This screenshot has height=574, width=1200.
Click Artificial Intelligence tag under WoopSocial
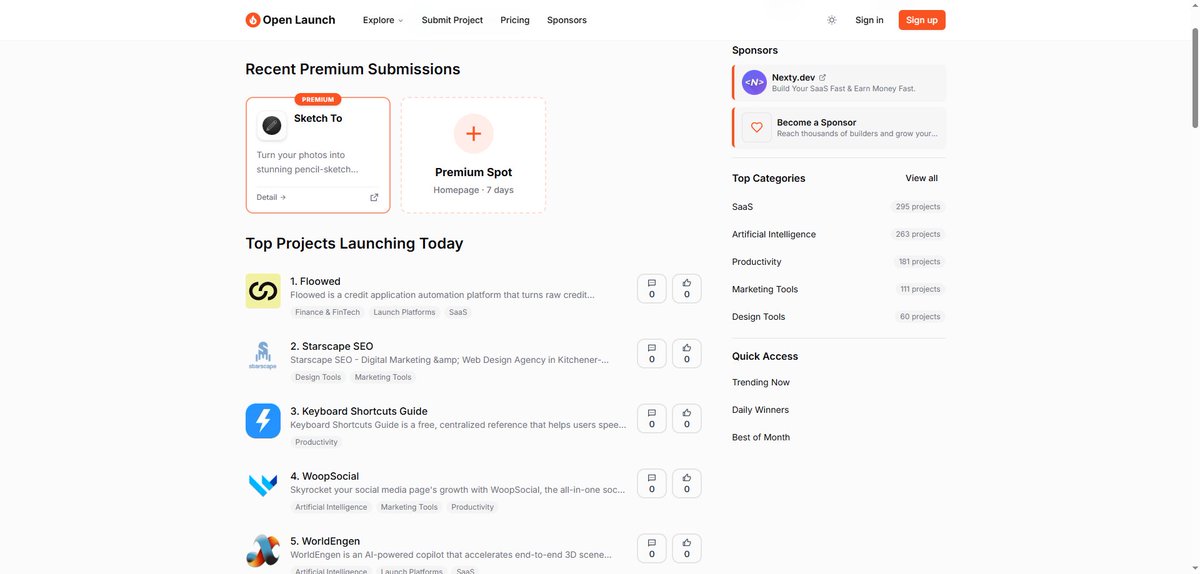pyautogui.click(x=331, y=507)
